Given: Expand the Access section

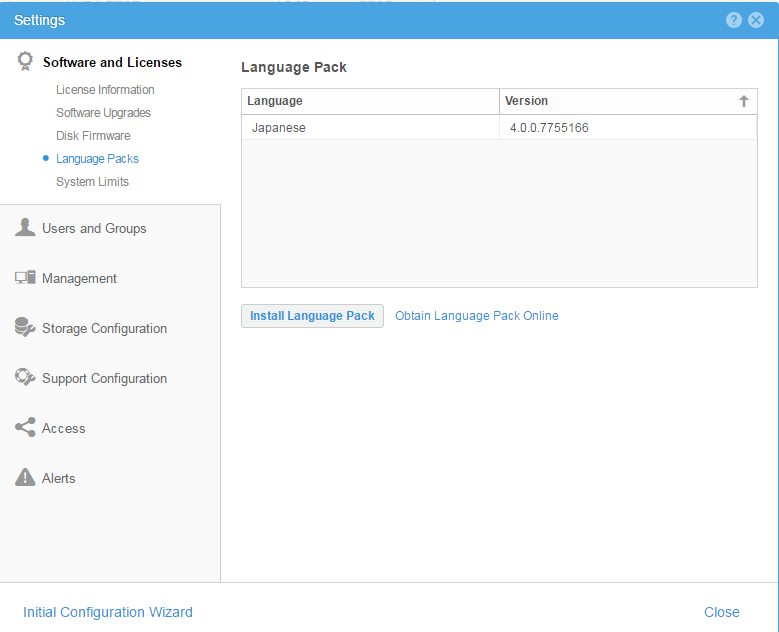Looking at the screenshot, I should click(x=64, y=428).
